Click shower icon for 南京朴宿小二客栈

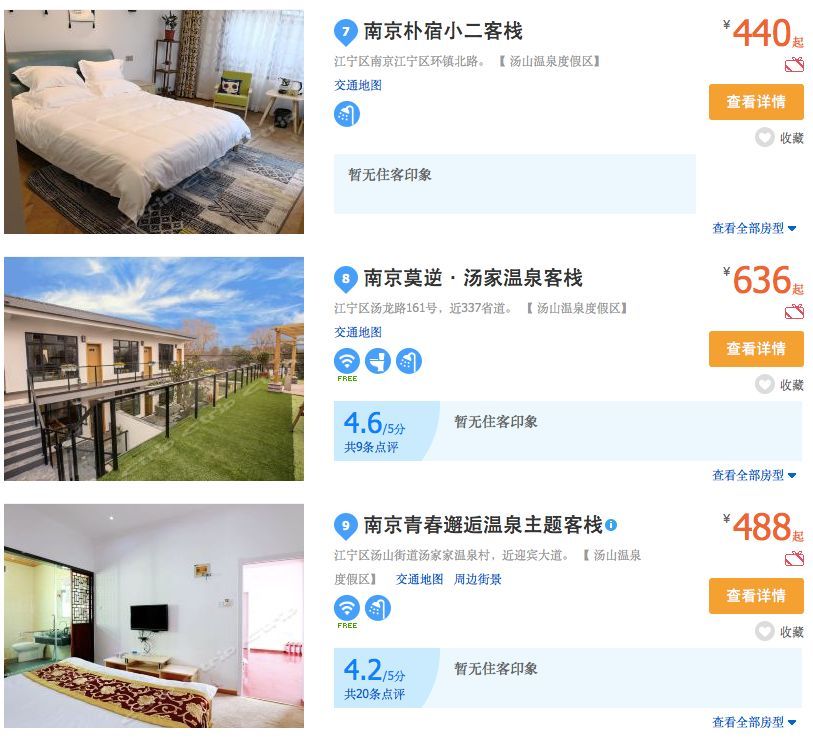[347, 114]
